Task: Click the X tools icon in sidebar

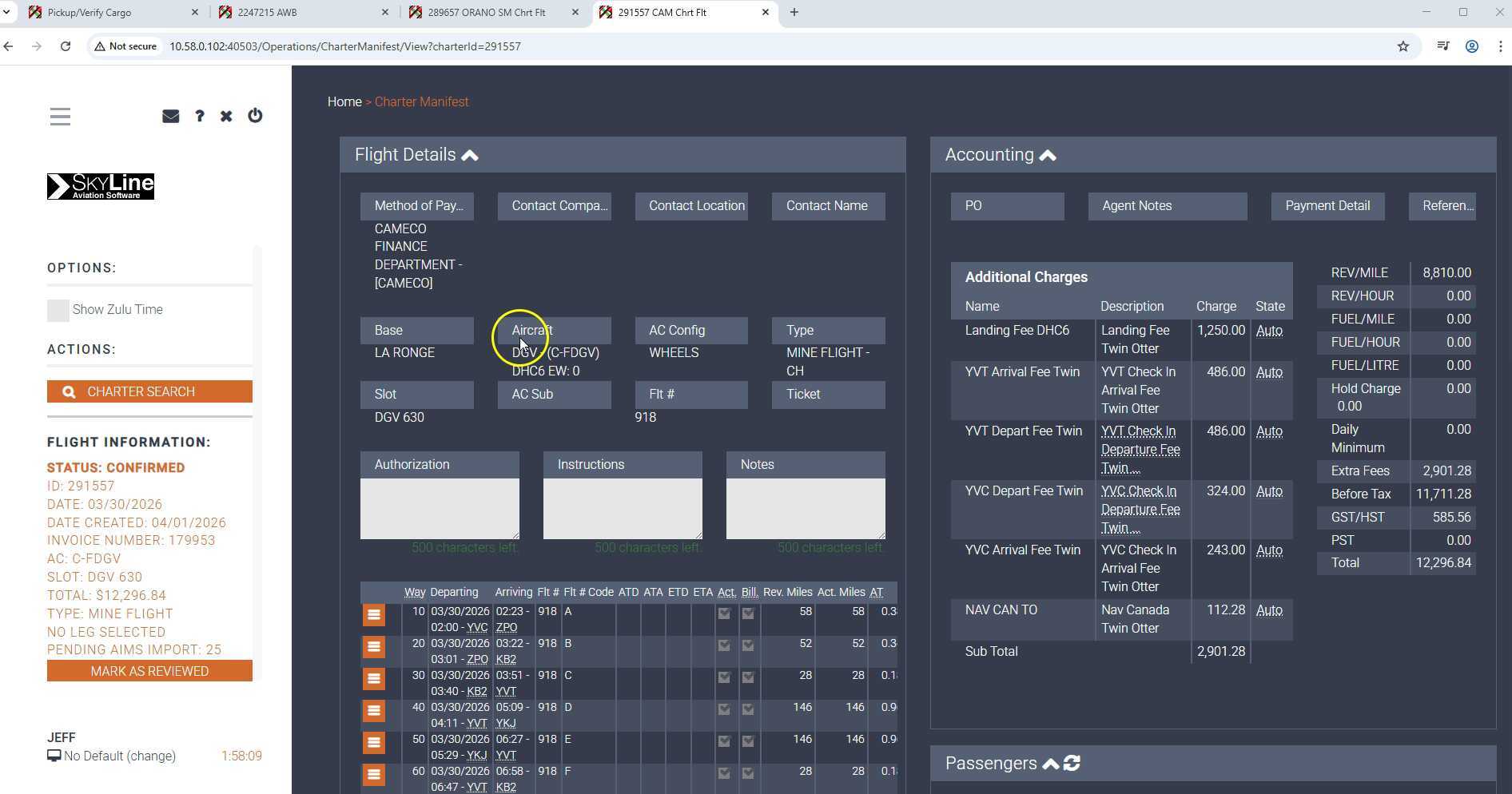Action: click(x=227, y=117)
